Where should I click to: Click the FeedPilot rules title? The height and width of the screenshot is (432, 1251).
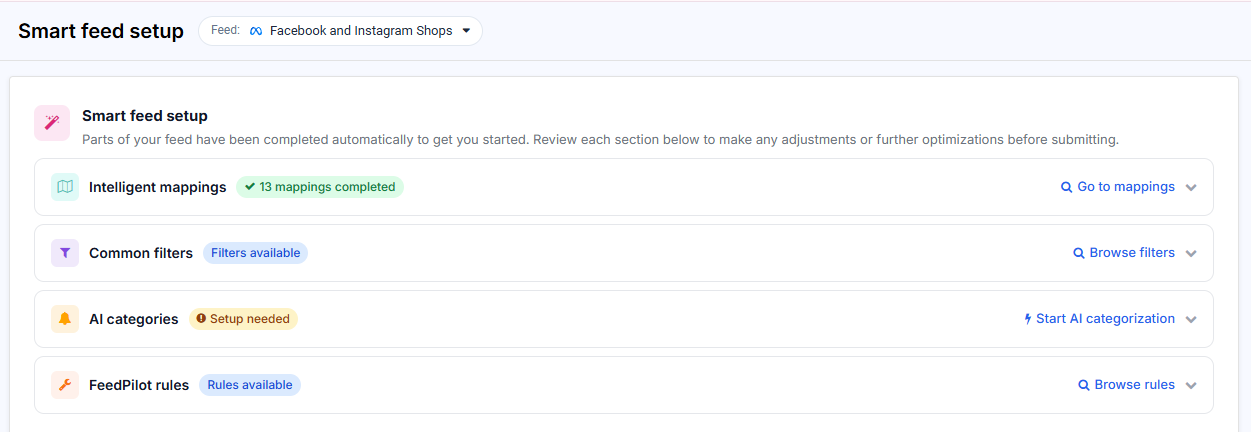139,385
